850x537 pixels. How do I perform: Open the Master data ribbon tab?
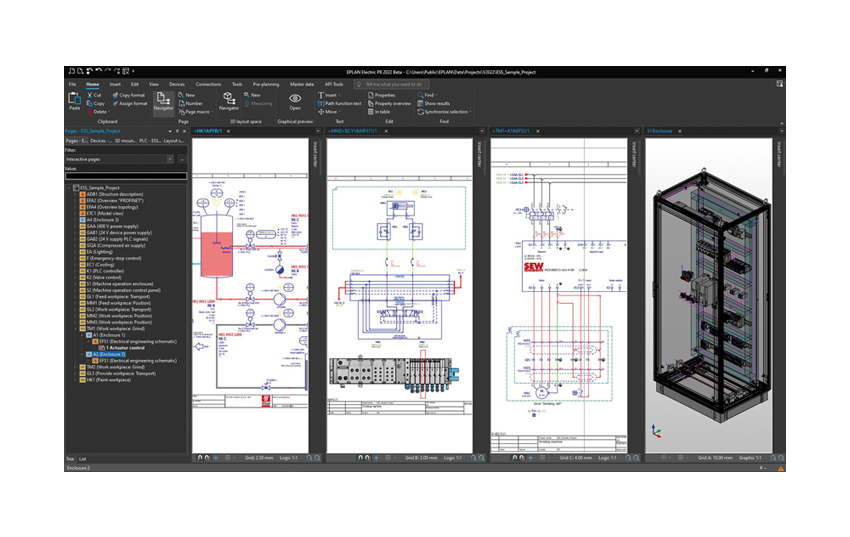tap(301, 84)
